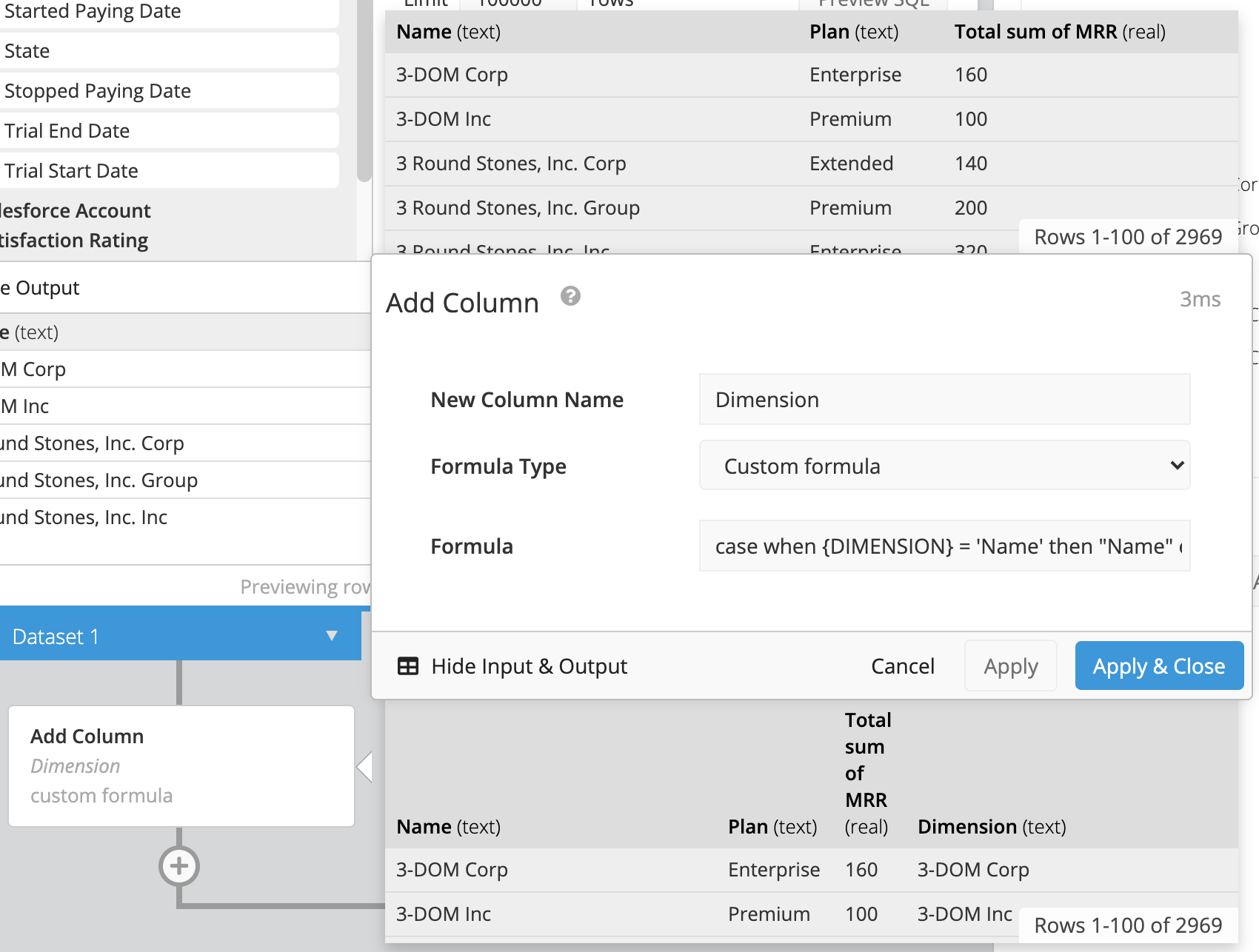1259x952 pixels.
Task: Click the 3-DOM Inc cell in top table
Action: click(x=443, y=119)
